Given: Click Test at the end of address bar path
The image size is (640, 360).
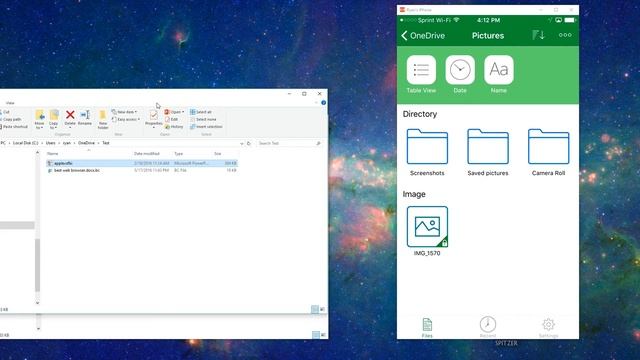Looking at the screenshot, I should pyautogui.click(x=106, y=143).
